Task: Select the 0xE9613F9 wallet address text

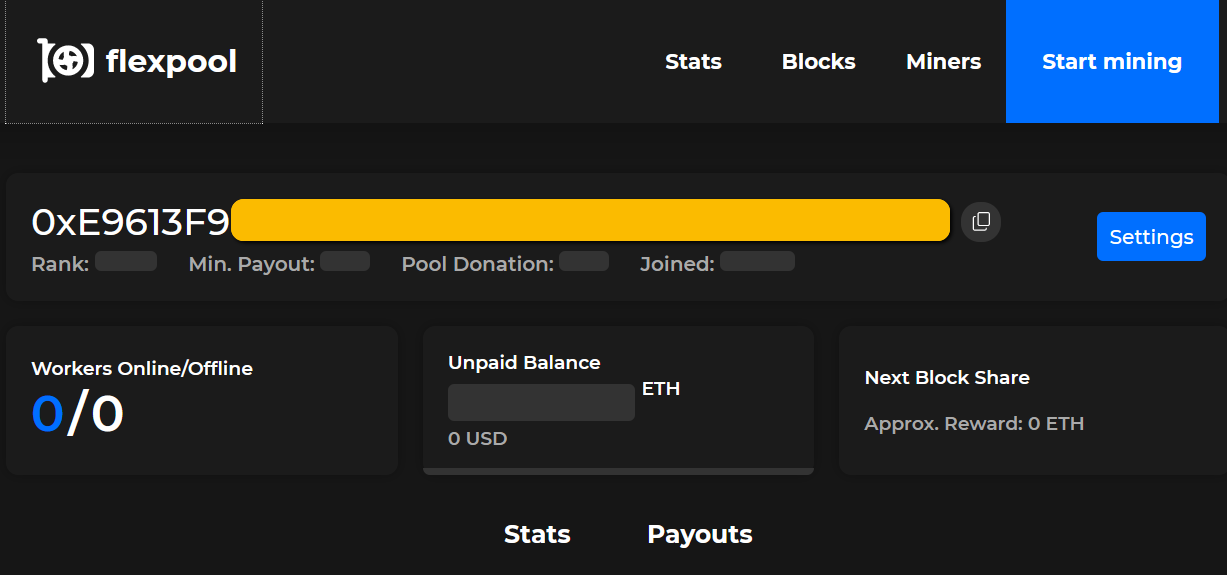Action: pos(130,222)
